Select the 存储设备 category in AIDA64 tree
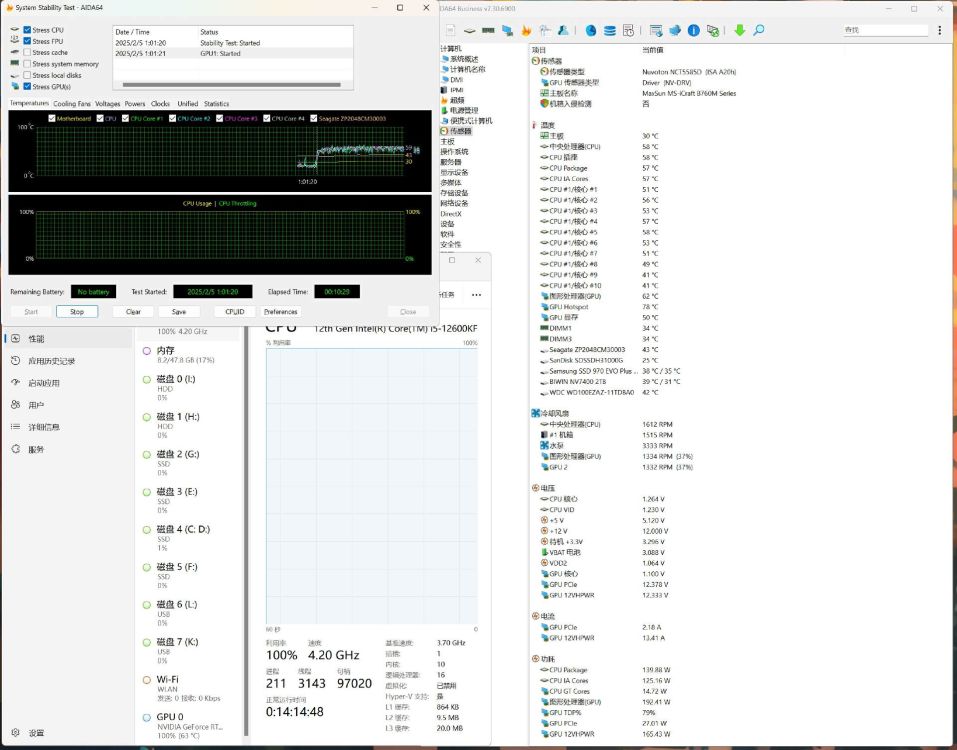 454,193
